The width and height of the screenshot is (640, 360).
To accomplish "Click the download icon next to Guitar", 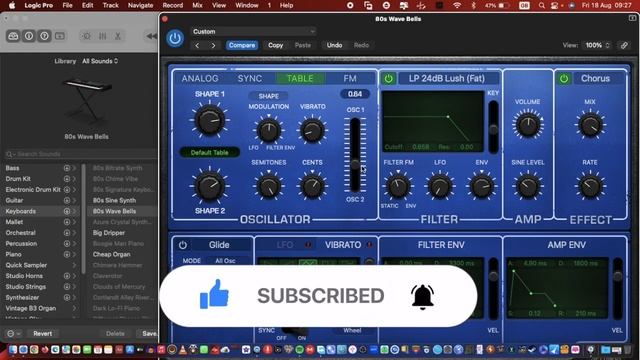I will click(x=67, y=200).
